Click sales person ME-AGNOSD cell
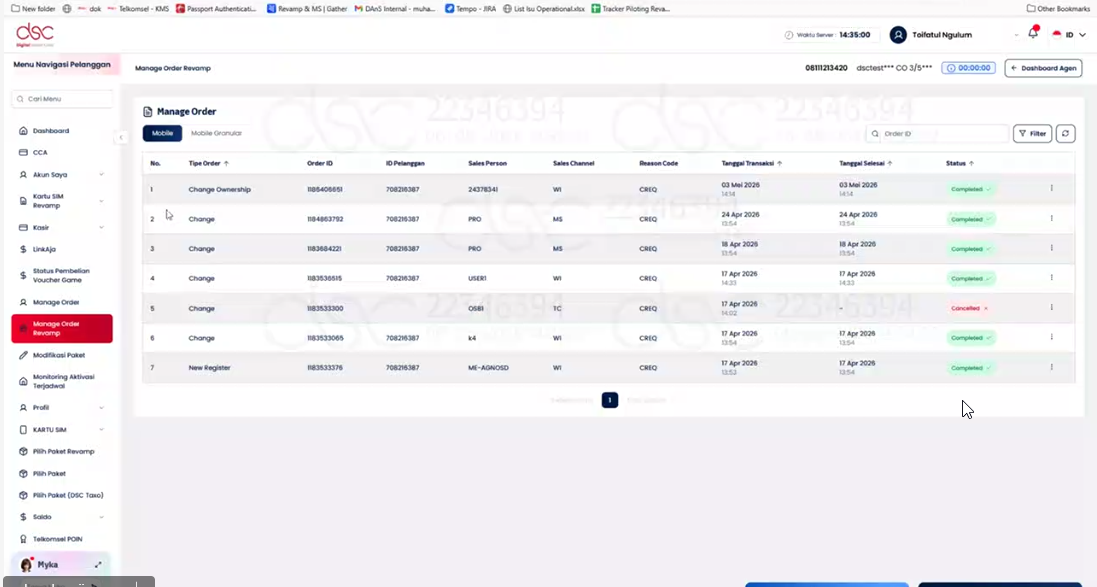The image size is (1097, 587). (488, 368)
